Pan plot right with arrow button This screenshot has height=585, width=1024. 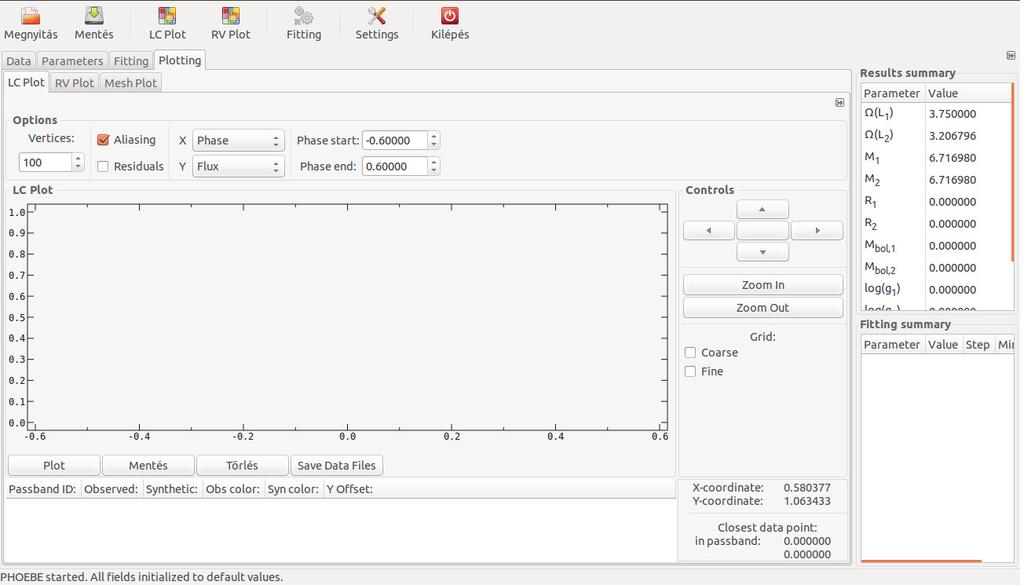[817, 230]
